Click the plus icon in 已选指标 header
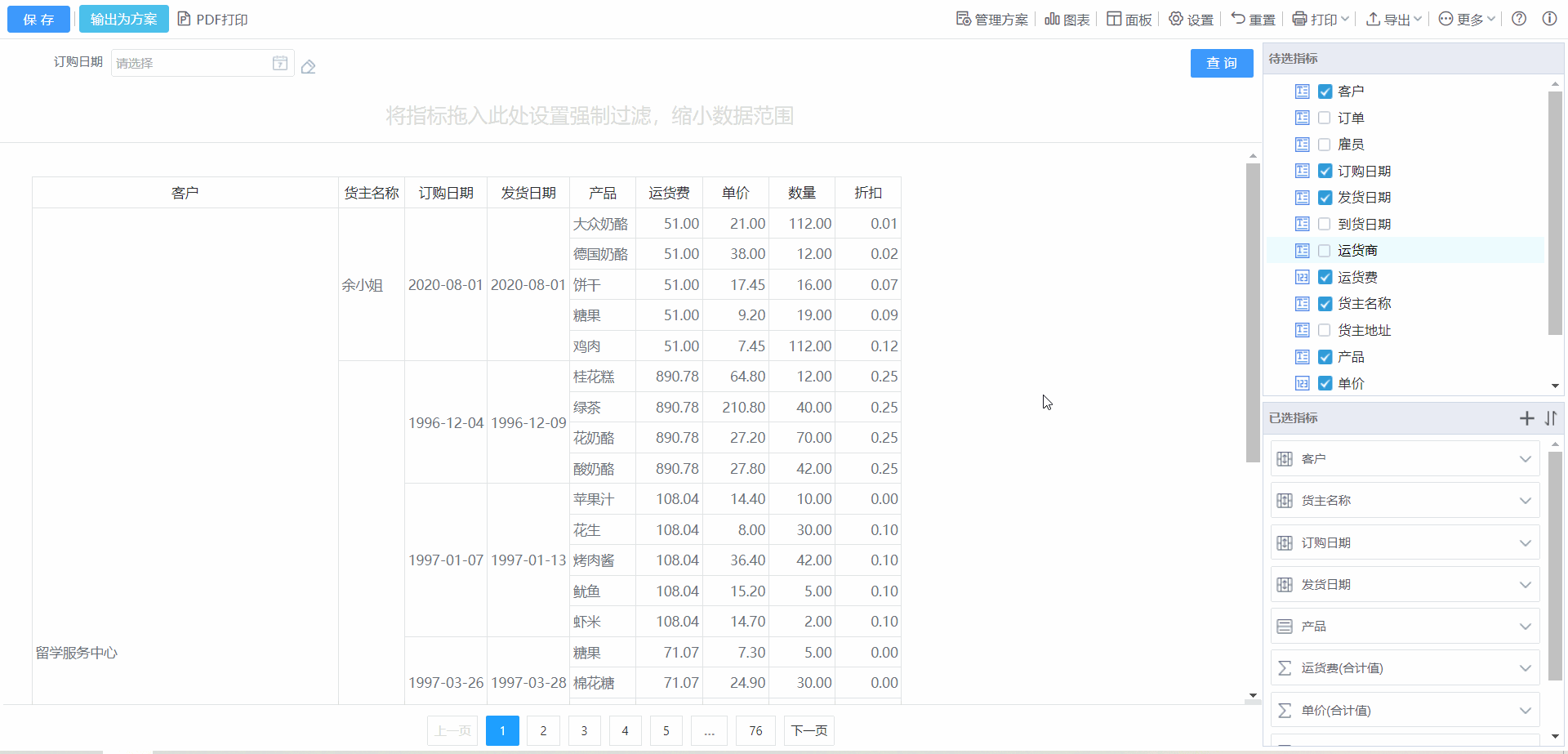1568x754 pixels. [1526, 418]
